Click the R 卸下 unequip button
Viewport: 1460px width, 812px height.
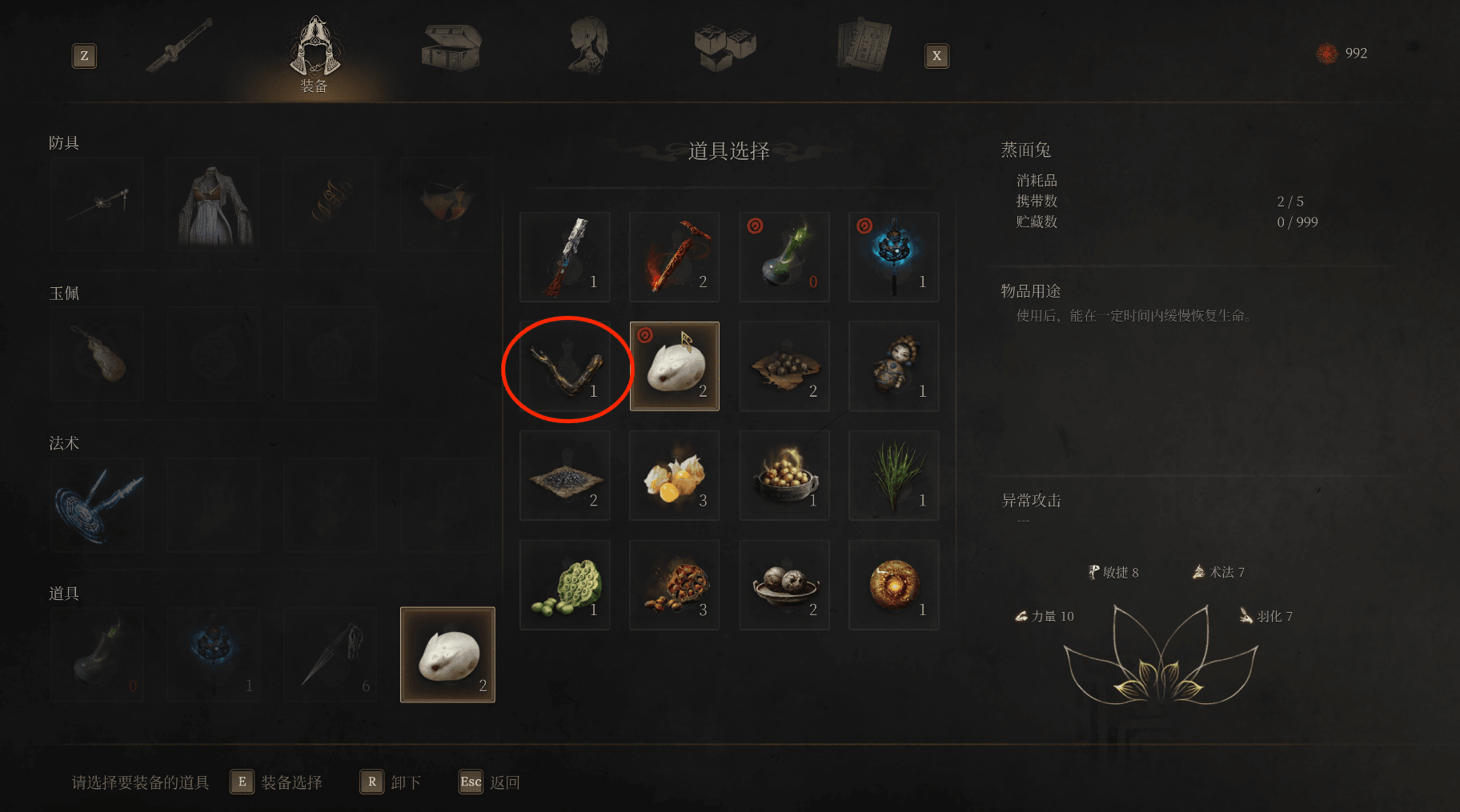[391, 782]
